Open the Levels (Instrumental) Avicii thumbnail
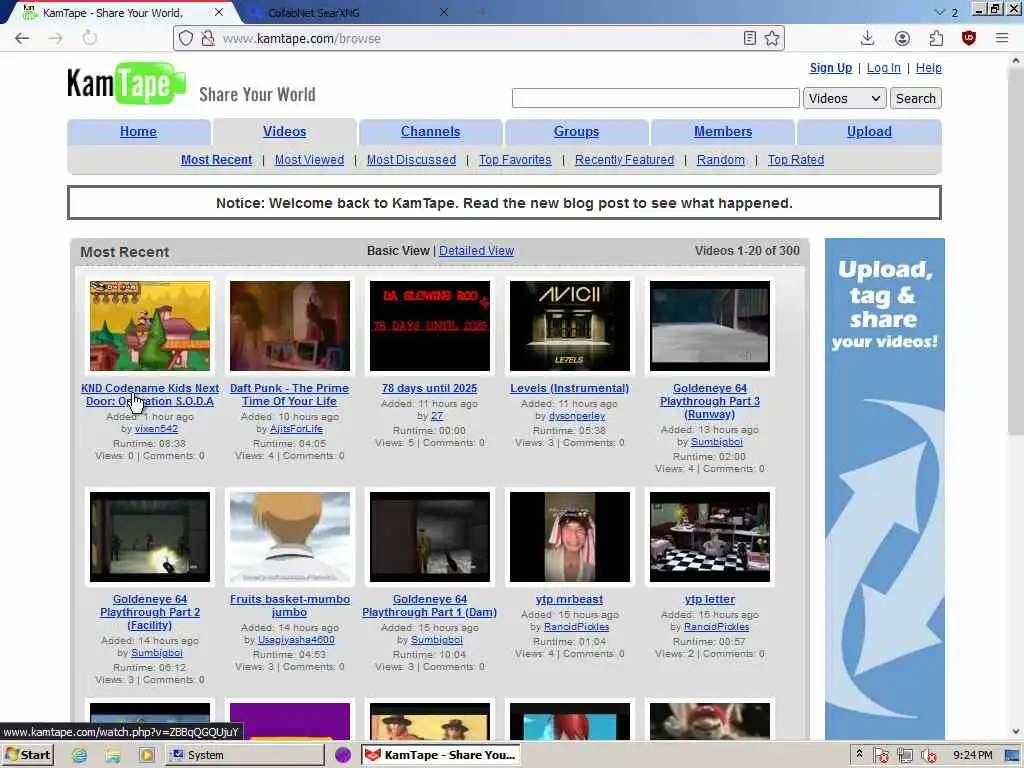This screenshot has height=768, width=1024. [569, 326]
